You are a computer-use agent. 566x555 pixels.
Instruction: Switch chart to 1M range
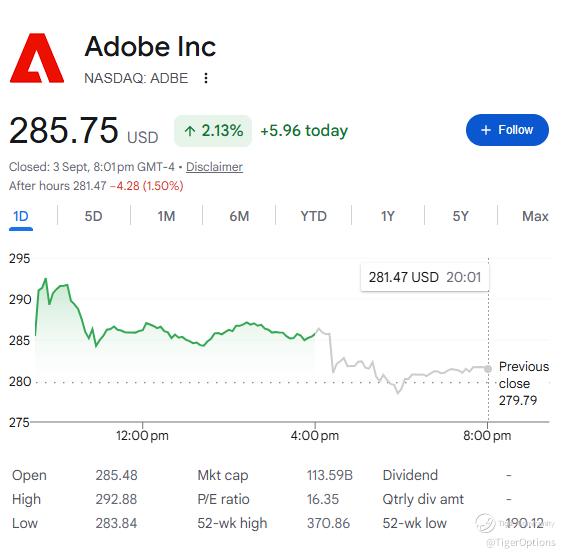[166, 217]
